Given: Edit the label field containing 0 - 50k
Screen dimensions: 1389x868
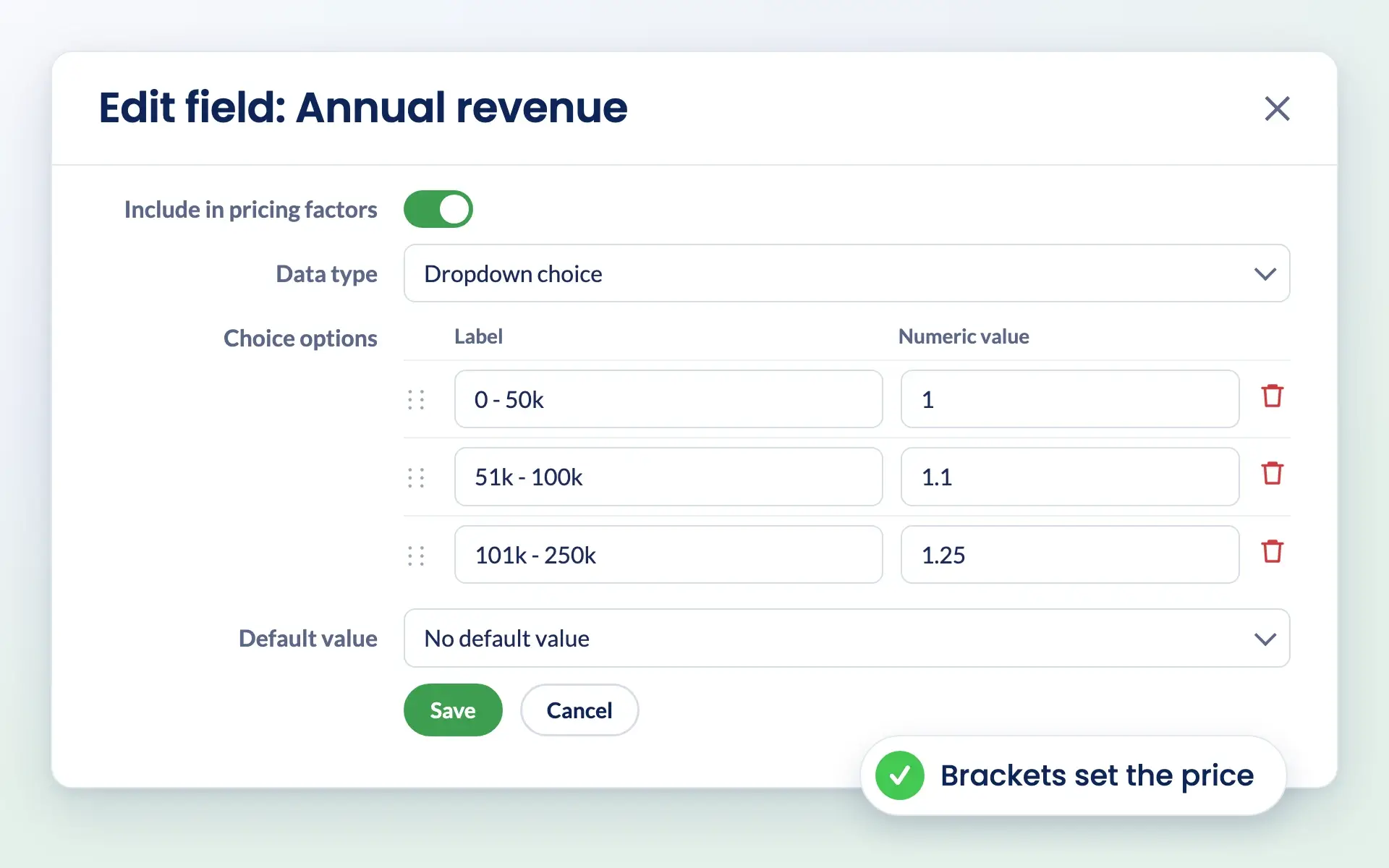Looking at the screenshot, I should pos(668,399).
